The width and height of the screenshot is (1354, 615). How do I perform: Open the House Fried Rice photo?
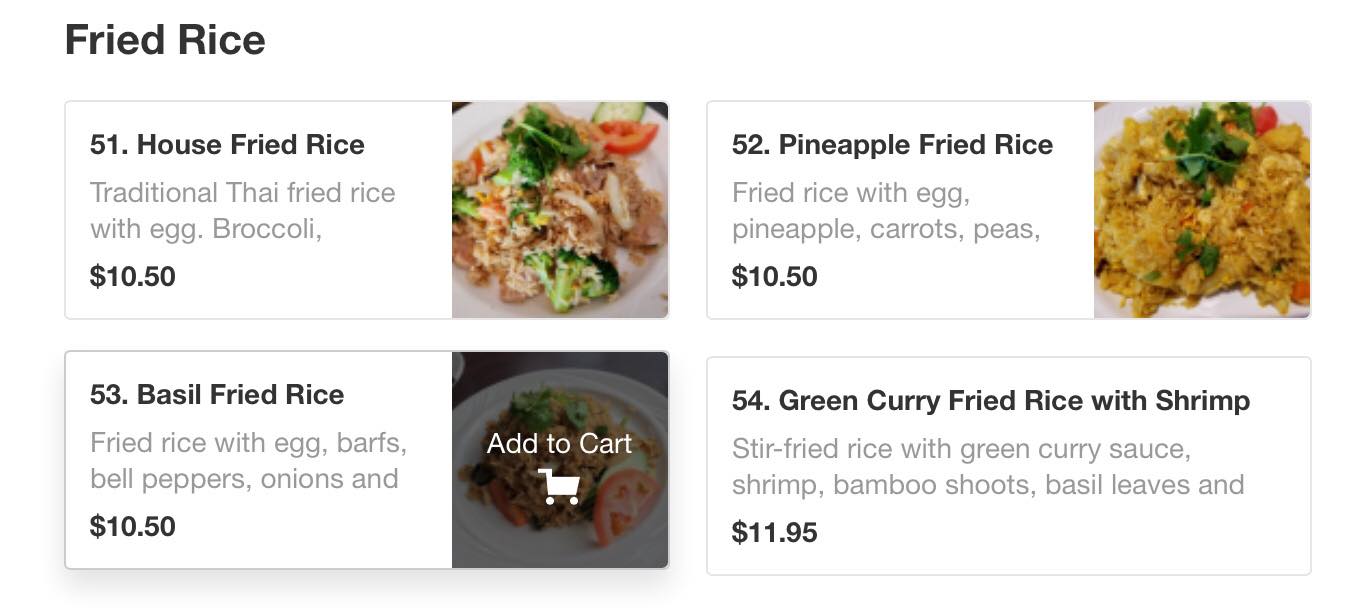pos(559,210)
